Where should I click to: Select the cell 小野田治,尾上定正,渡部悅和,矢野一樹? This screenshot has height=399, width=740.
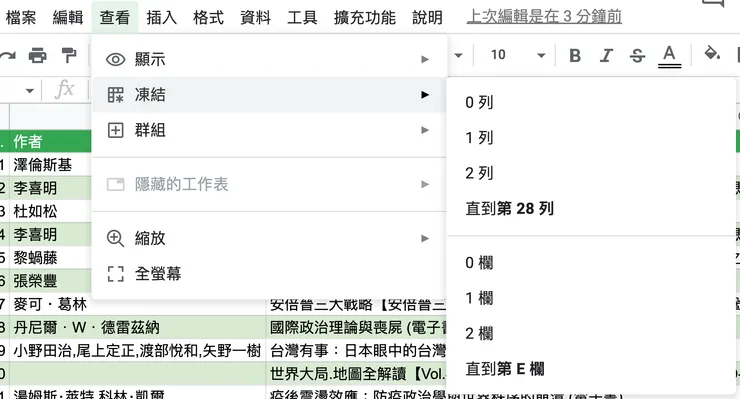137,350
